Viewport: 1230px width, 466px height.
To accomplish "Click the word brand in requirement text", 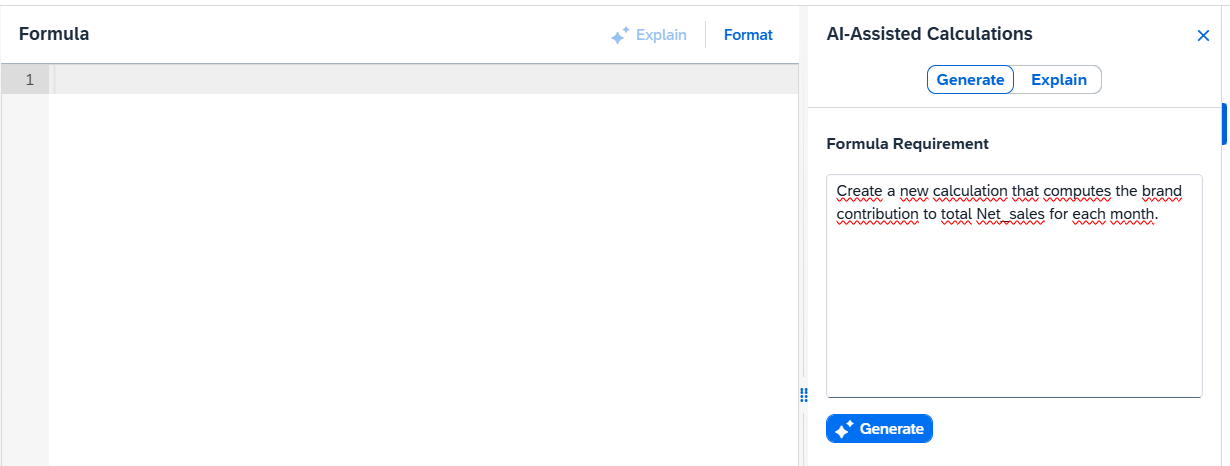I will [1161, 191].
